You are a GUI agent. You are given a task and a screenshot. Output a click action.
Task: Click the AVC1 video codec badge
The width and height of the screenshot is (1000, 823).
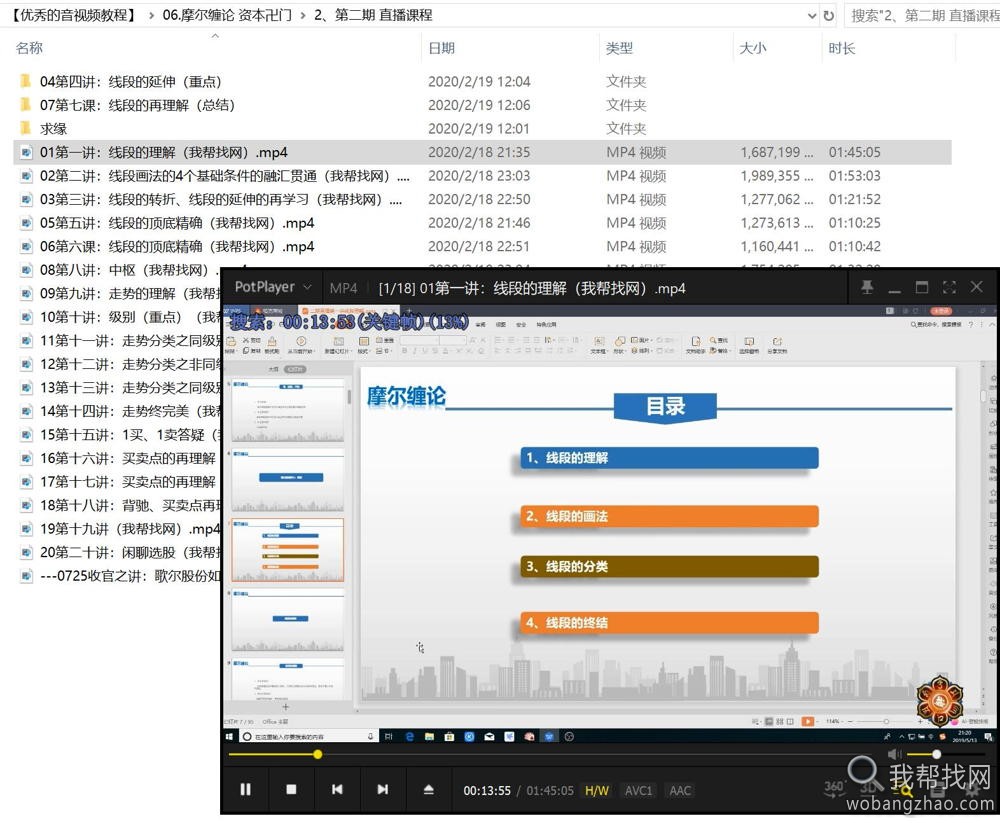(x=638, y=790)
